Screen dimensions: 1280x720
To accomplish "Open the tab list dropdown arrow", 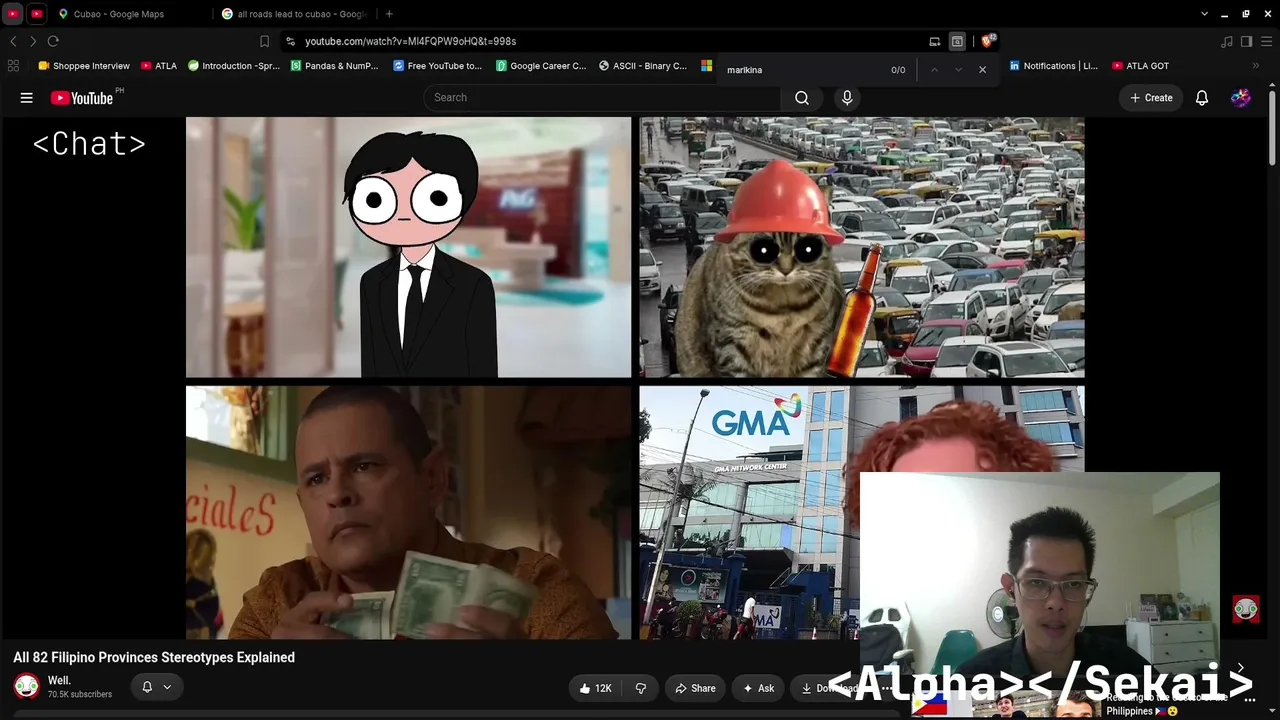I will (x=1204, y=14).
